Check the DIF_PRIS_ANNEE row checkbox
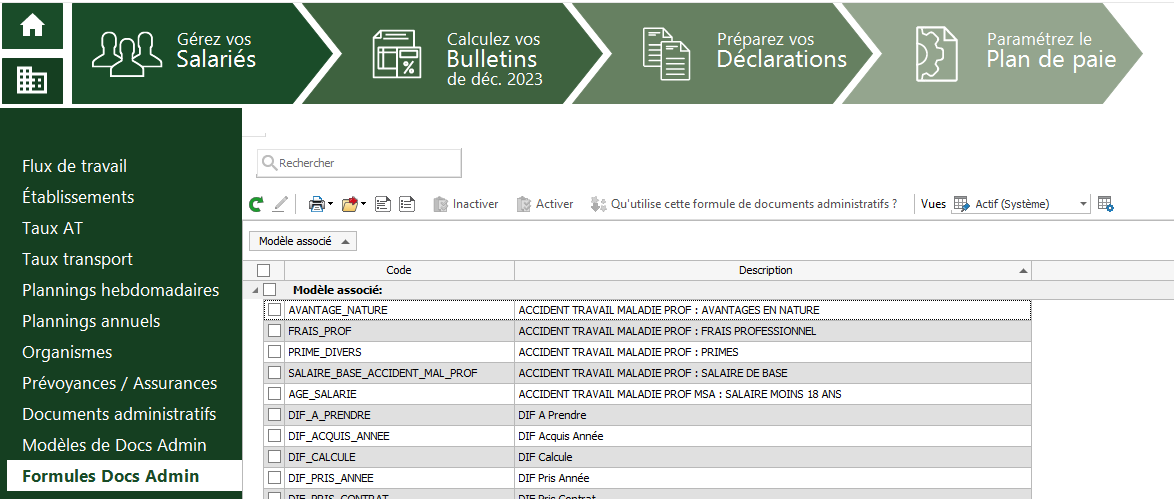The width and height of the screenshot is (1174, 499). click(x=275, y=477)
